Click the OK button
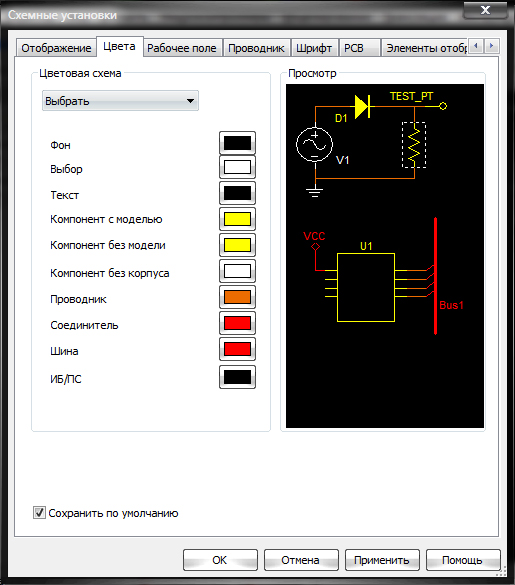 [220, 560]
